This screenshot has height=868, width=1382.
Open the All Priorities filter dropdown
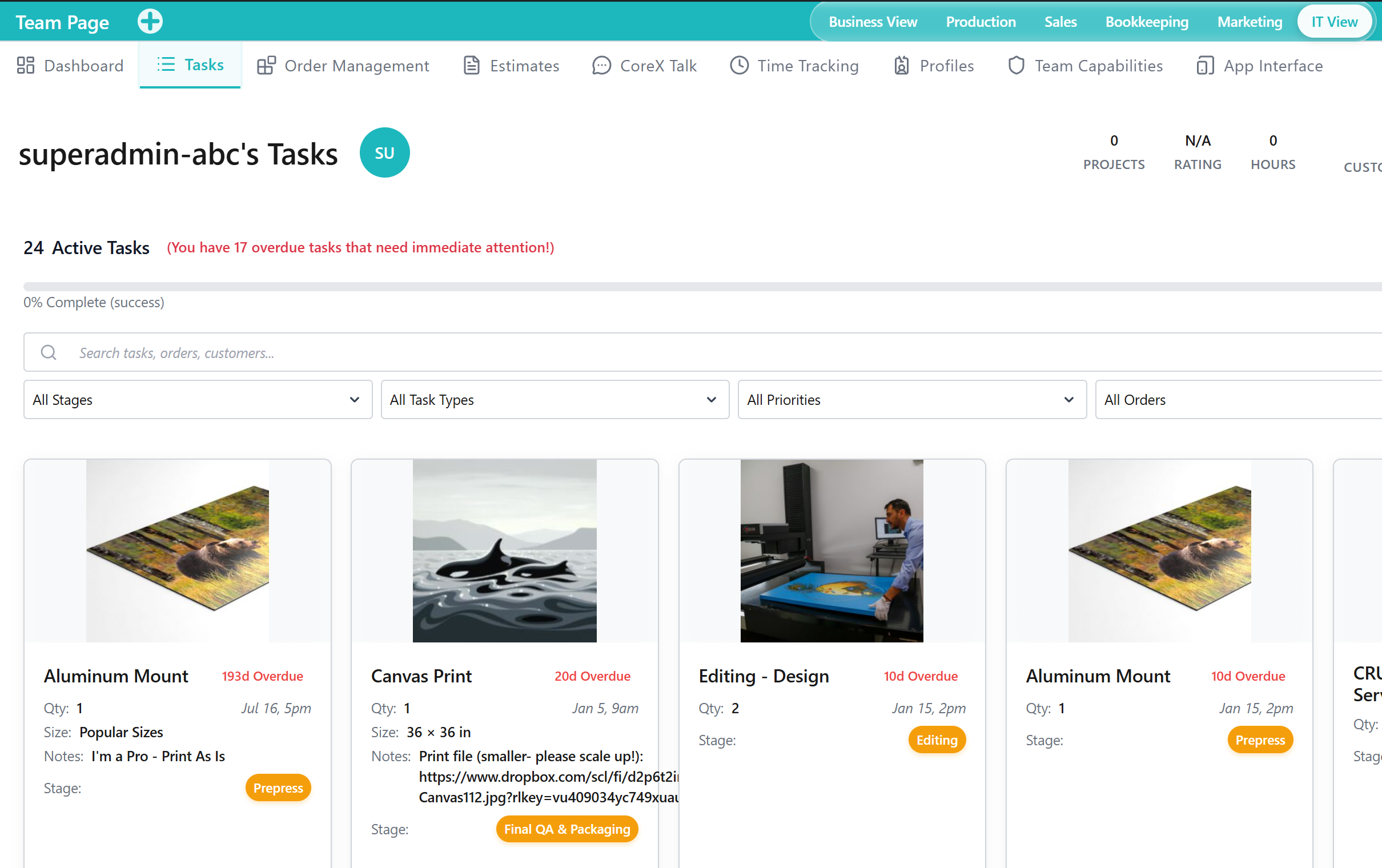pos(912,400)
